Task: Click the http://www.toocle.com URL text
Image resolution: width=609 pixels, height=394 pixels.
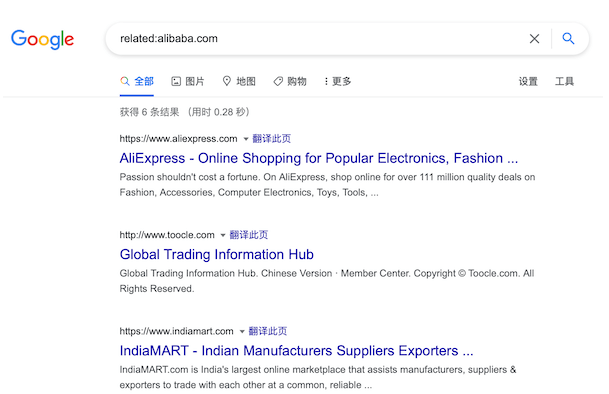Action: click(x=167, y=235)
